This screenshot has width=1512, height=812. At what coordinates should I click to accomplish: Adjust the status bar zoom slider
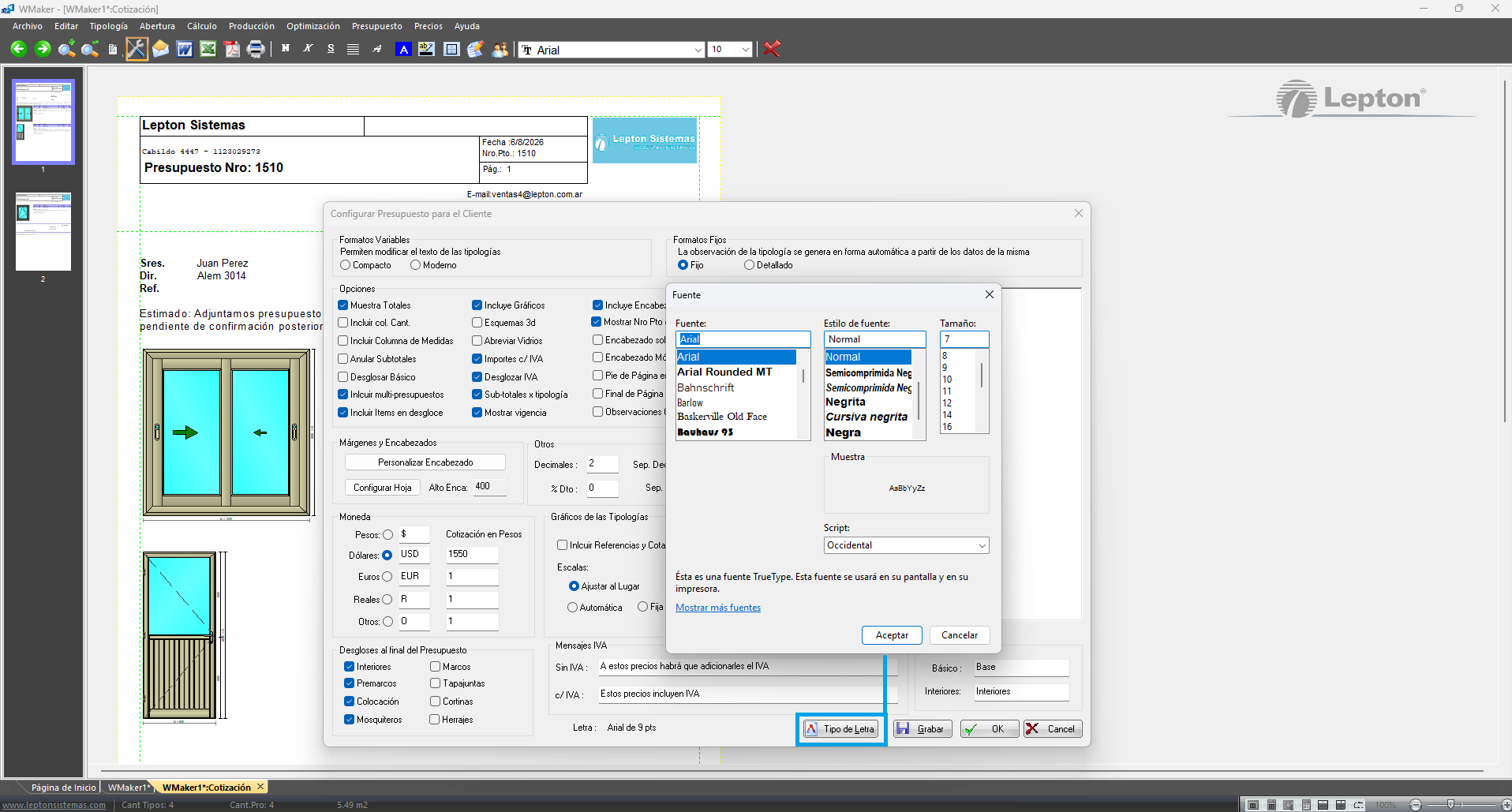[x=1450, y=805]
